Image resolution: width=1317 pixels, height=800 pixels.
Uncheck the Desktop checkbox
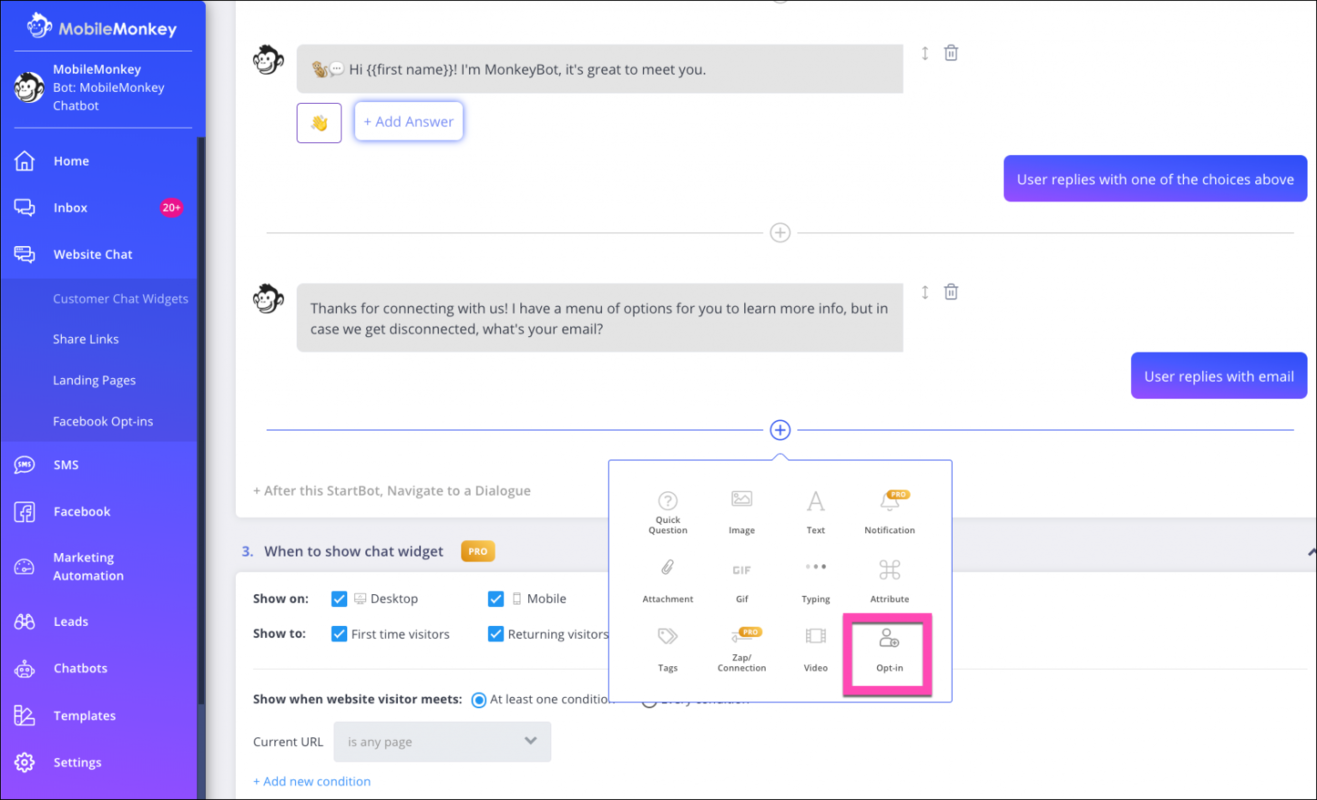(339, 599)
